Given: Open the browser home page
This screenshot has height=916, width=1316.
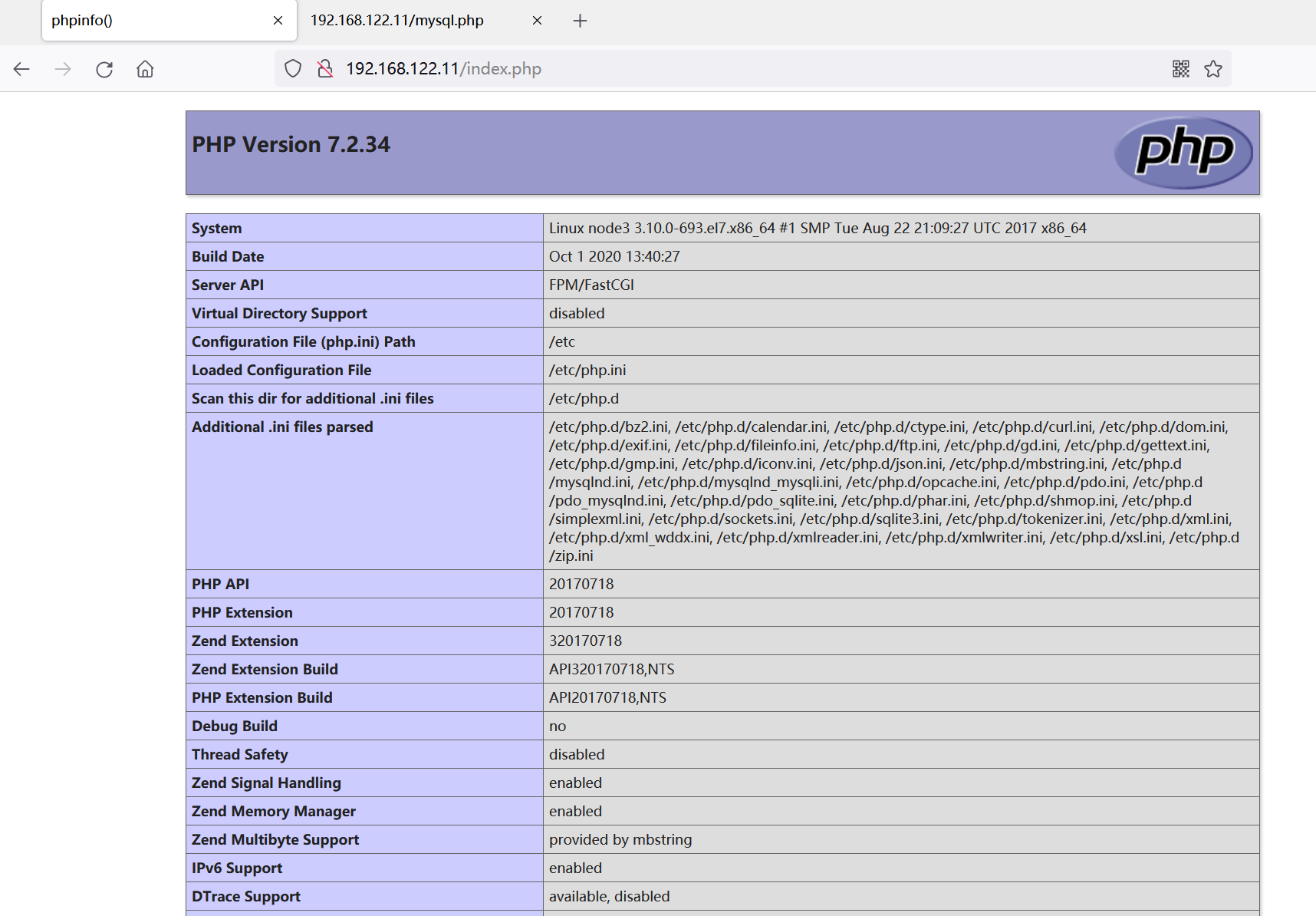Looking at the screenshot, I should [145, 69].
